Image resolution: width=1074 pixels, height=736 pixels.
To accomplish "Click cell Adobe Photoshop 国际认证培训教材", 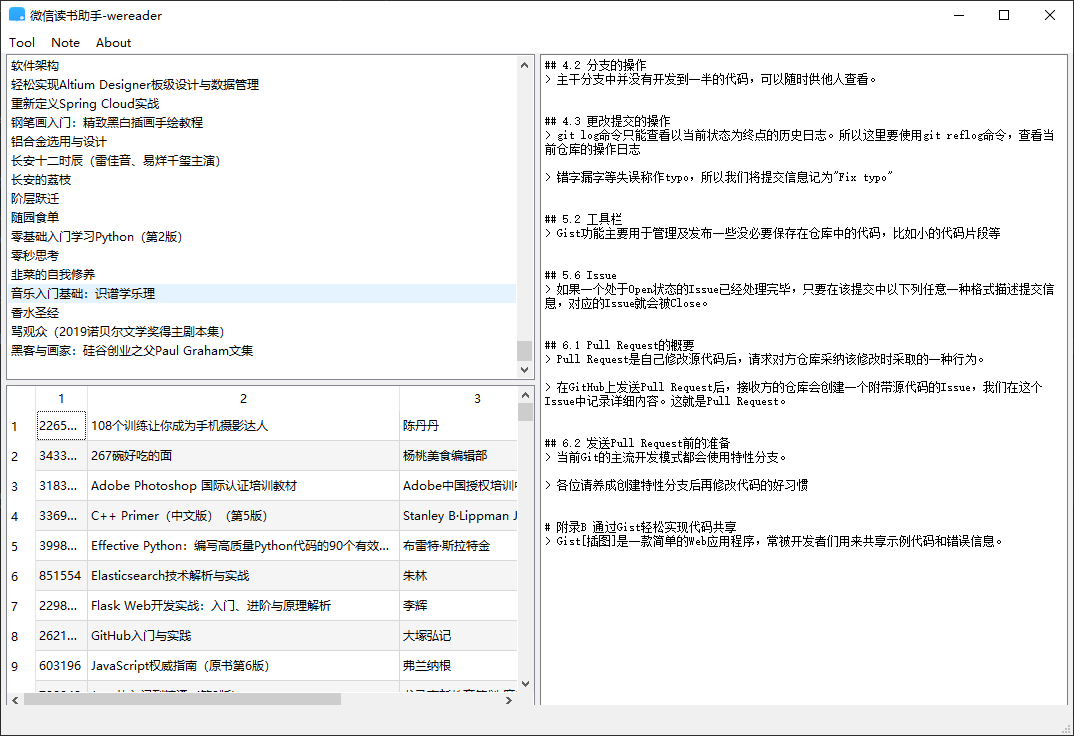I will pyautogui.click(x=243, y=486).
